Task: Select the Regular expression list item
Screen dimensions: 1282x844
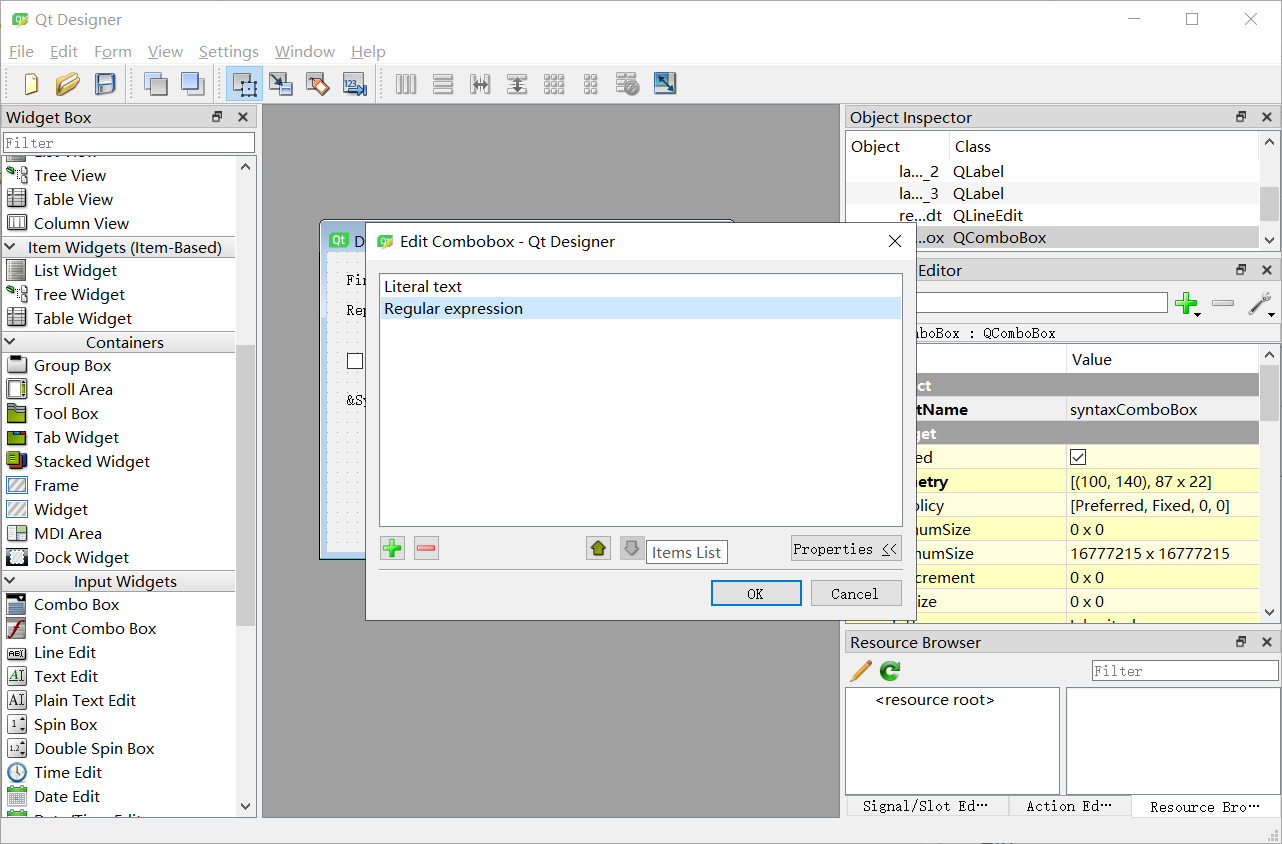Action: 641,309
